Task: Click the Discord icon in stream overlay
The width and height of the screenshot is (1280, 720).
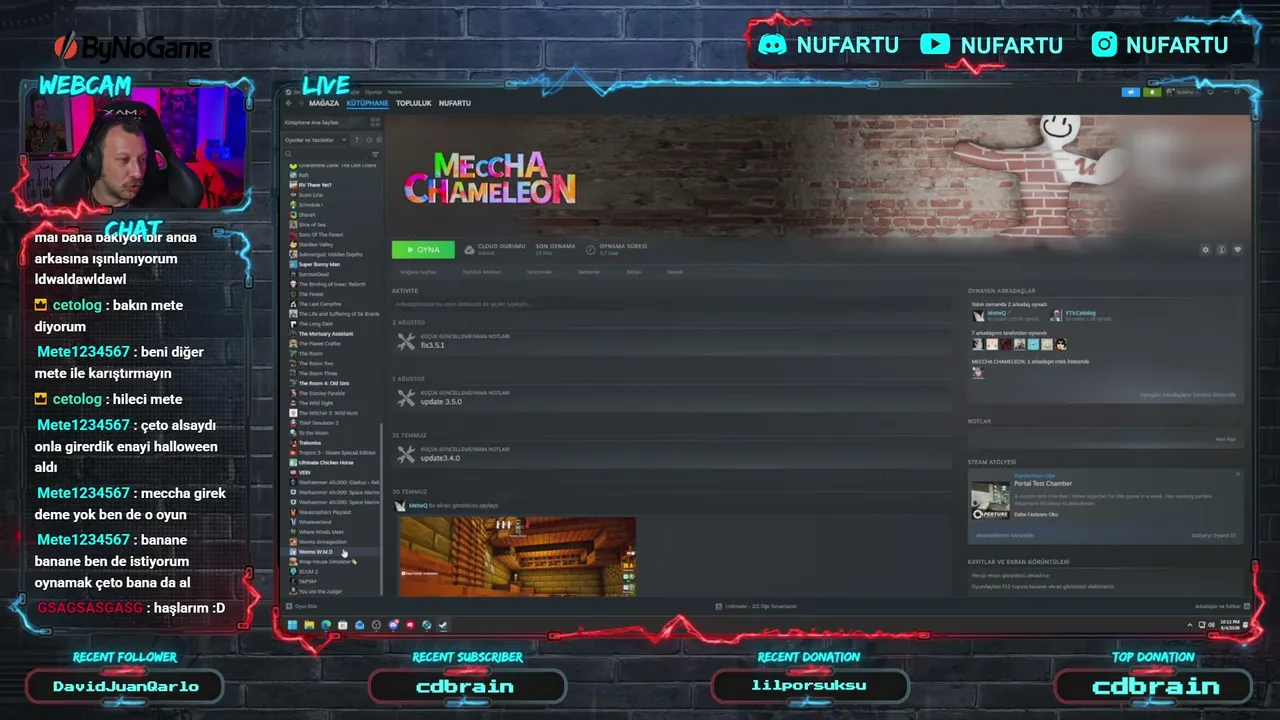Action: click(772, 44)
